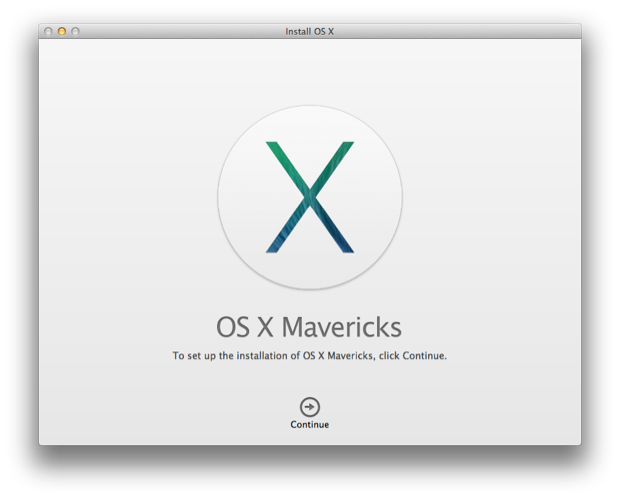Click the 'To set up the installation' instruction text
This screenshot has width=620, height=499.
click(310, 356)
